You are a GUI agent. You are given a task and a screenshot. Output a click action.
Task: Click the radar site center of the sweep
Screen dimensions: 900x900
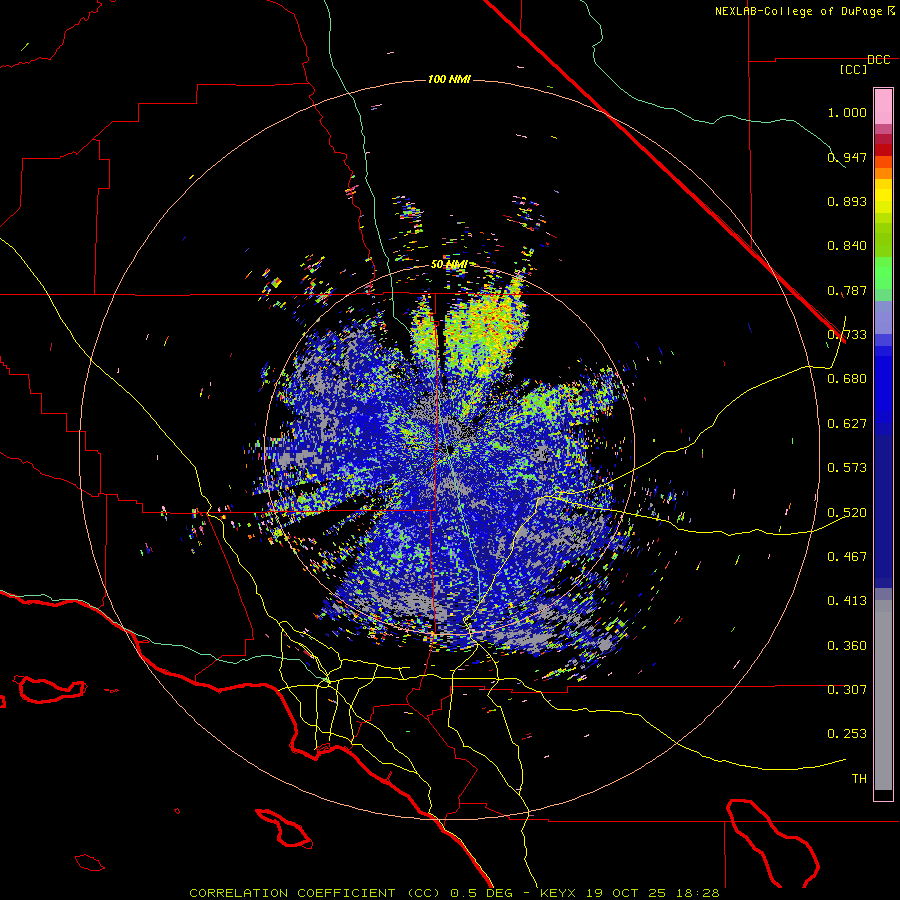click(x=449, y=449)
